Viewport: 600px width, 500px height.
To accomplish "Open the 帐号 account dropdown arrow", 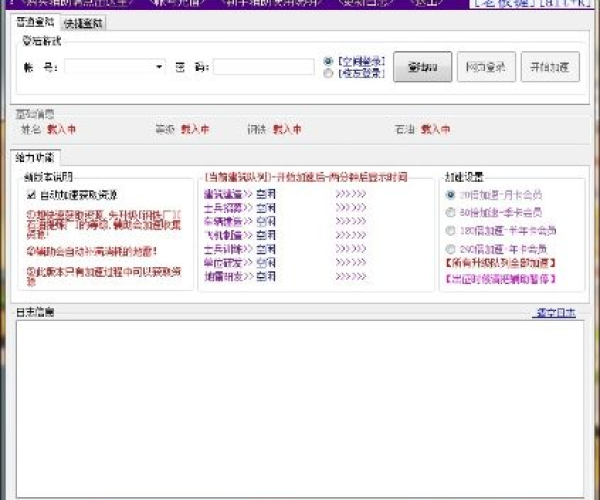I will pos(159,67).
